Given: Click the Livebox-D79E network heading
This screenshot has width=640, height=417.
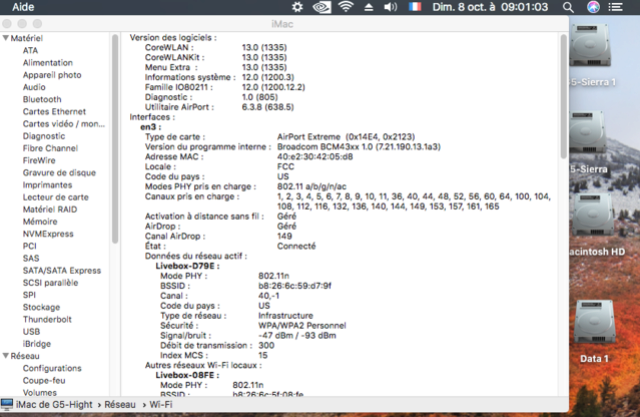Looking at the screenshot, I should (x=187, y=266).
